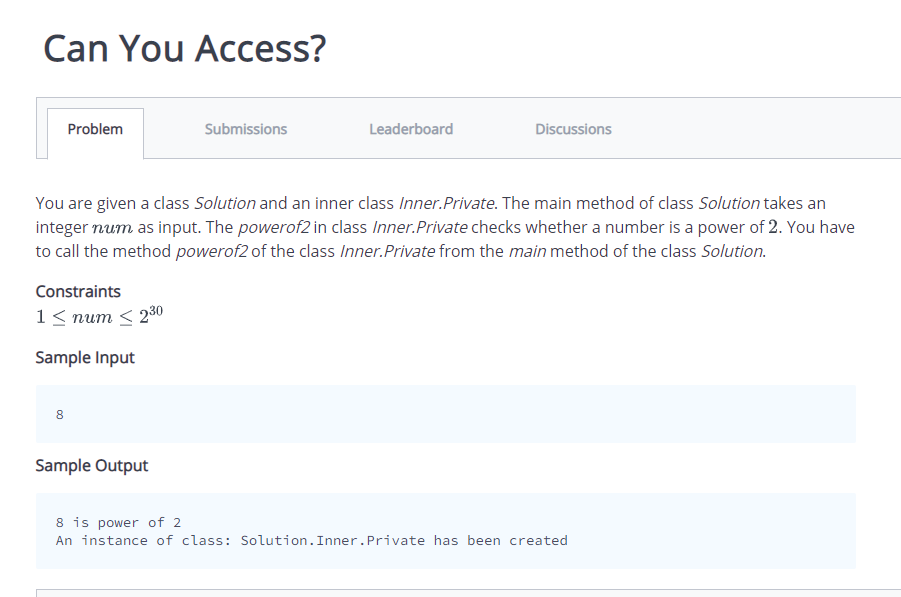The height and width of the screenshot is (597, 901).
Task: Click the num constraint formula
Action: click(x=99, y=316)
